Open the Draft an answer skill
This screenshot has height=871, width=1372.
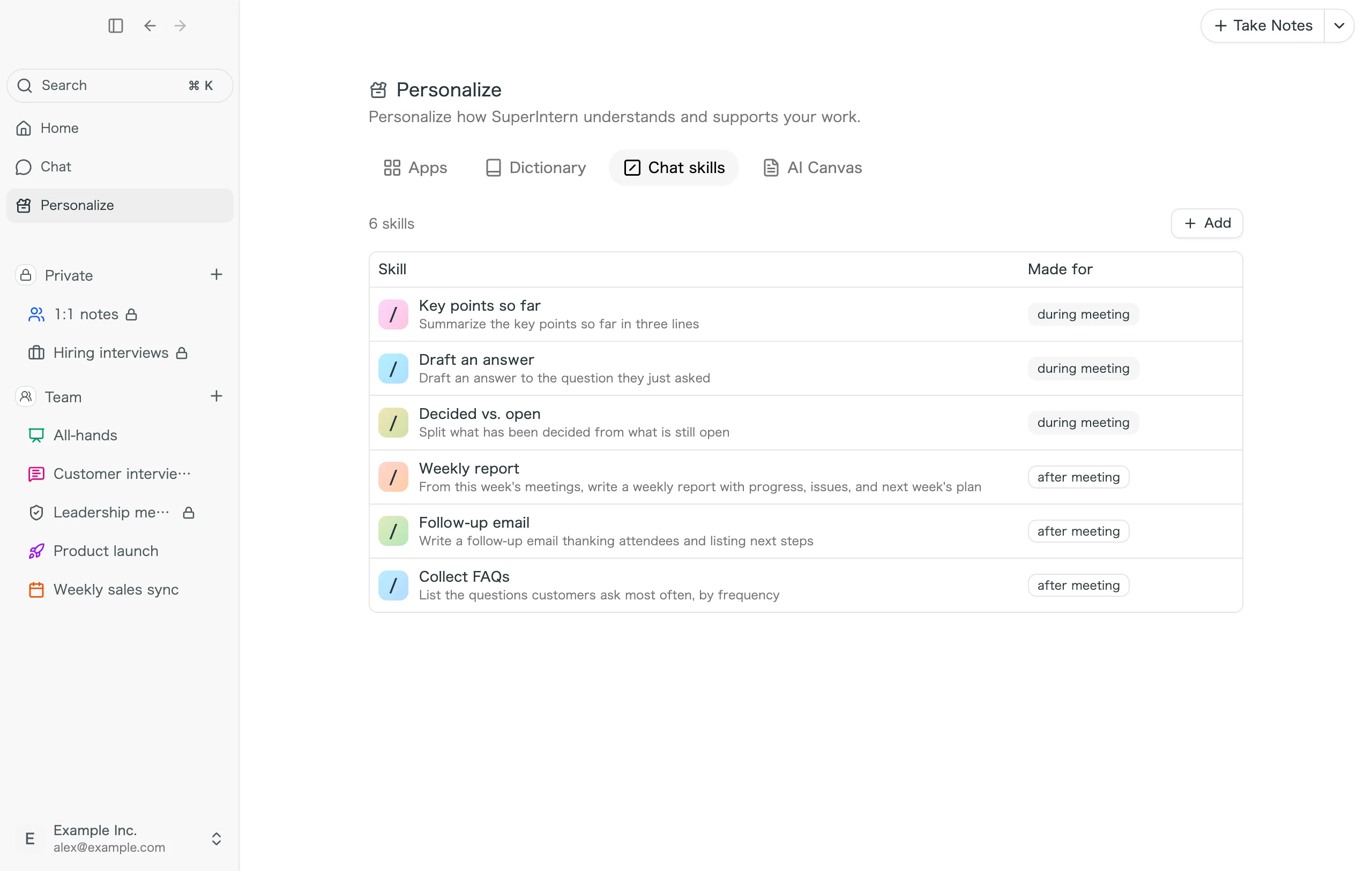[806, 369]
